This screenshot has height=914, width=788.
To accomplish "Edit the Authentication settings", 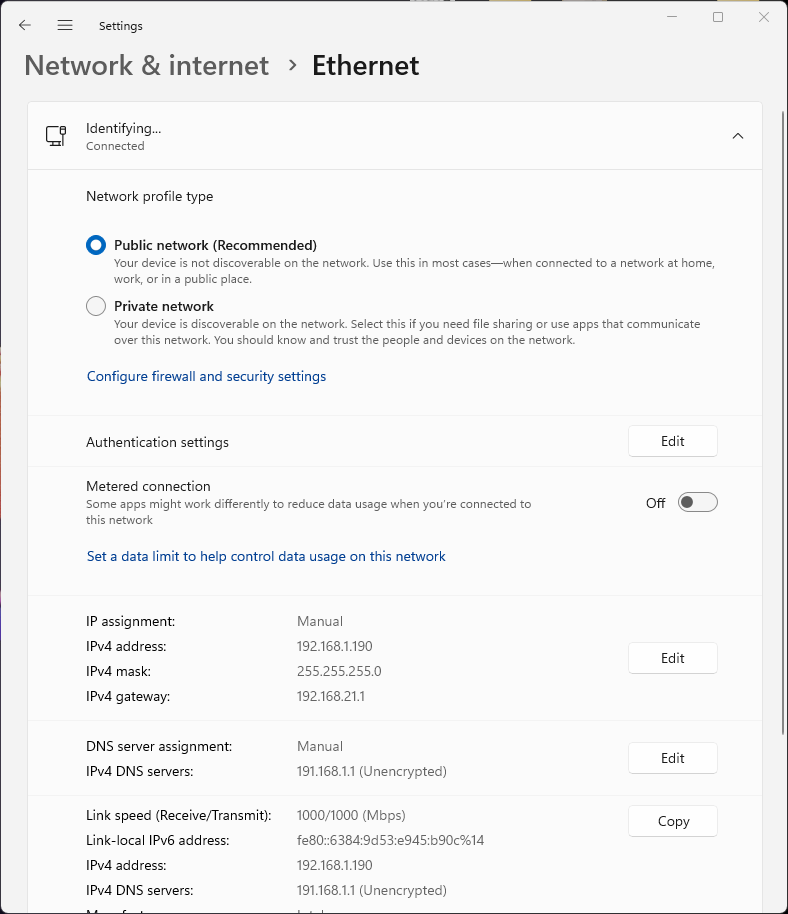I will tap(672, 441).
